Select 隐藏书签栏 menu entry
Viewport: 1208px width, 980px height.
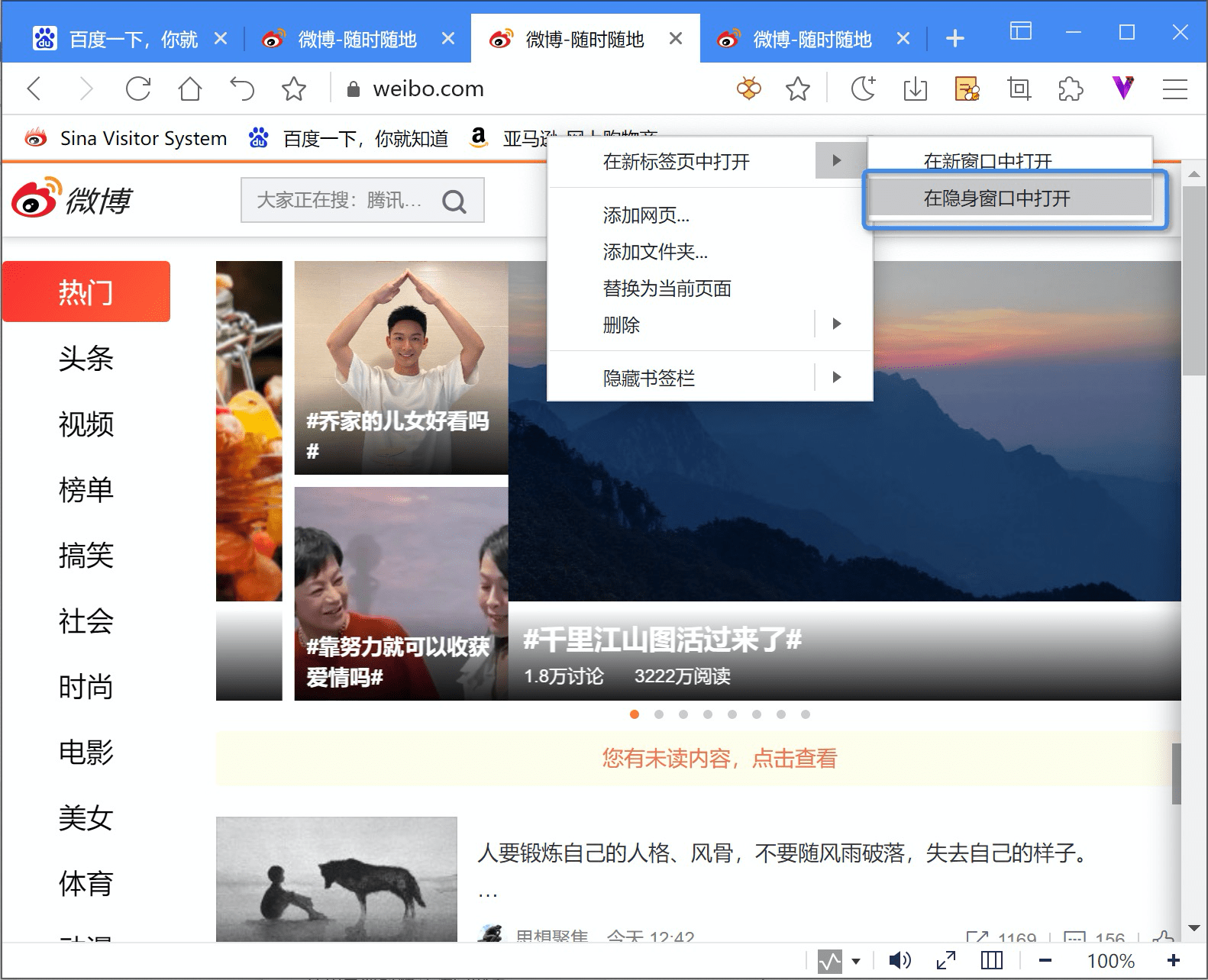pyautogui.click(x=681, y=378)
